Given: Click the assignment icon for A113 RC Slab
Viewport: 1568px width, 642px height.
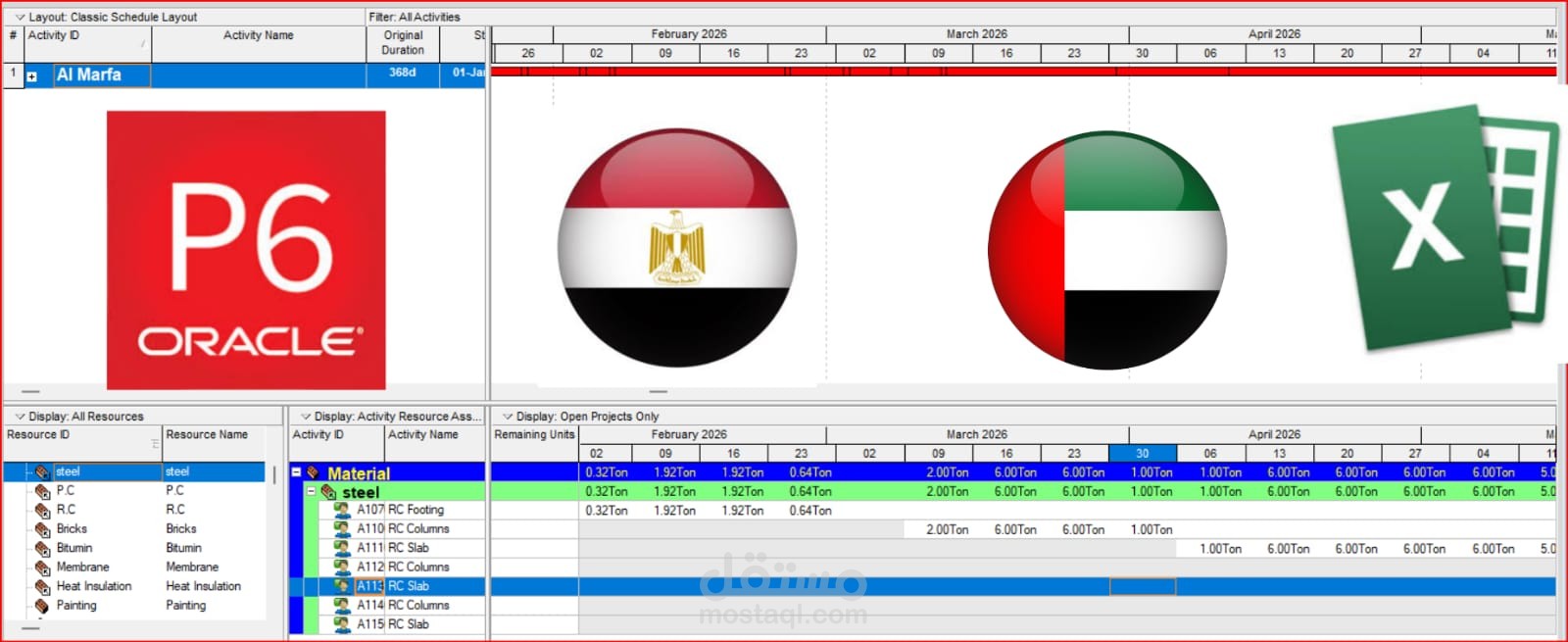Looking at the screenshot, I should 342,586.
